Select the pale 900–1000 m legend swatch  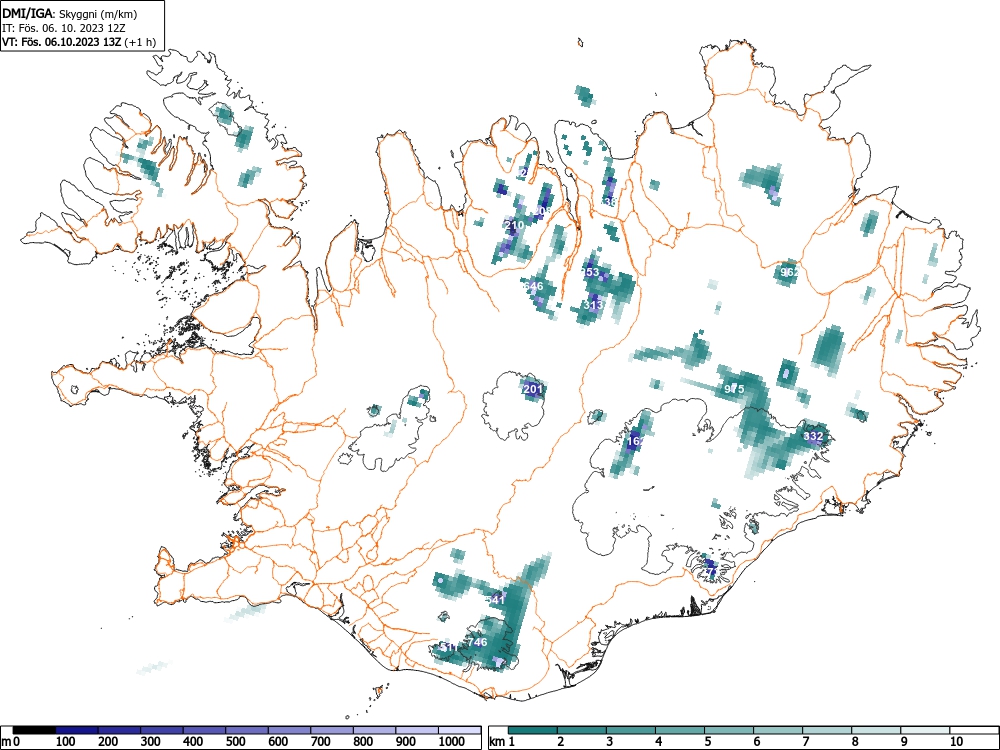tap(417, 730)
